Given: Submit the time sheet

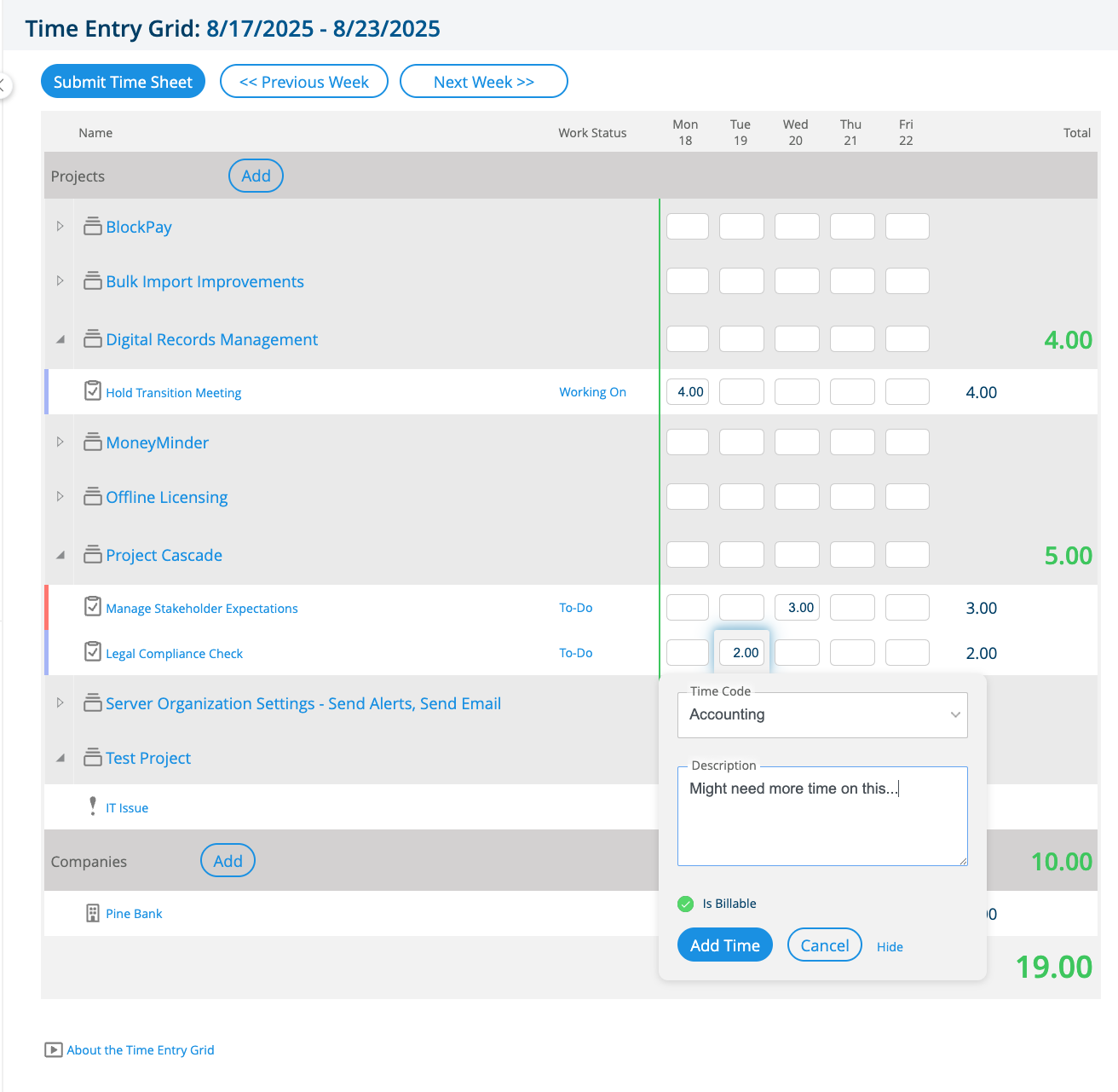Looking at the screenshot, I should (x=123, y=81).
